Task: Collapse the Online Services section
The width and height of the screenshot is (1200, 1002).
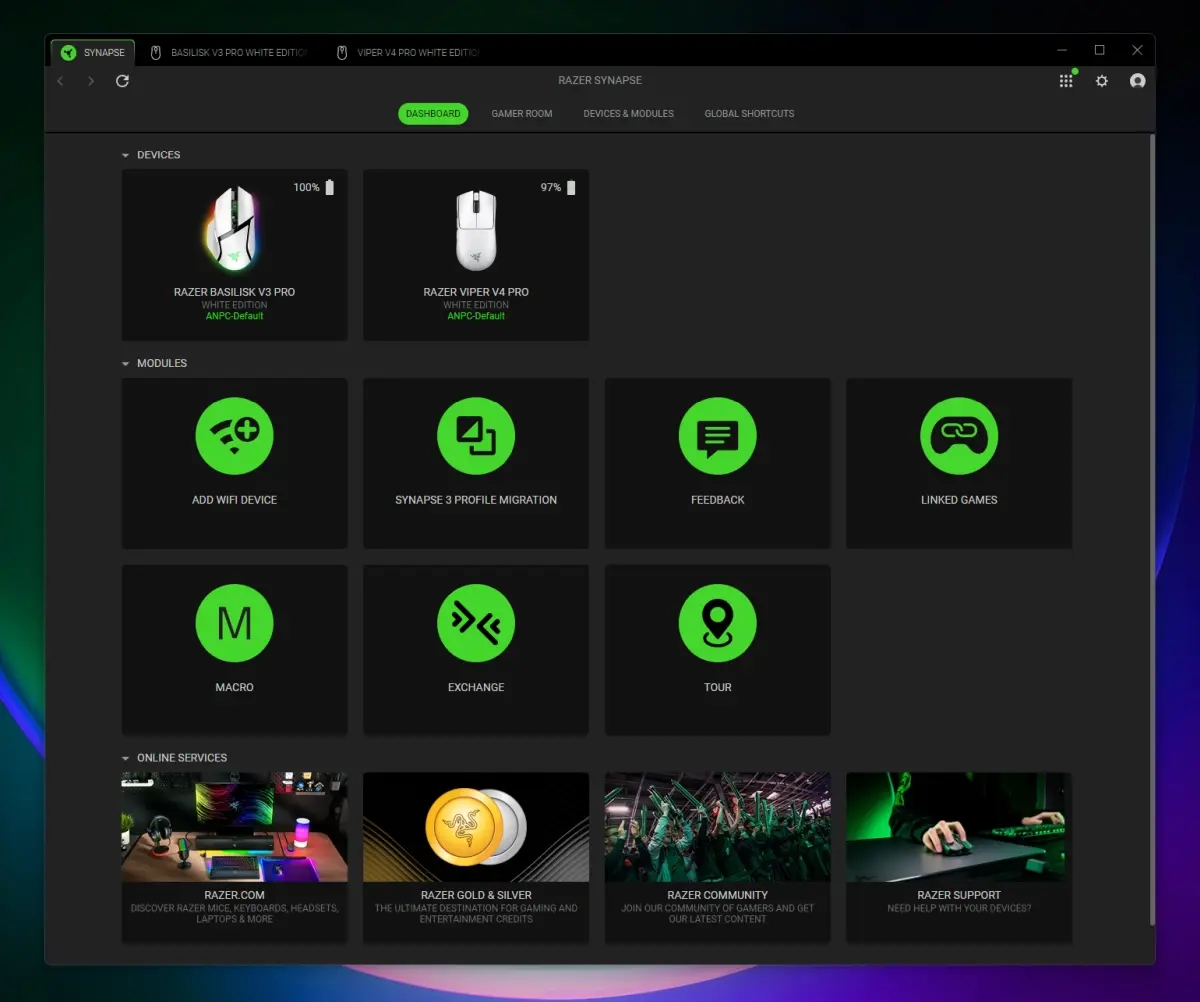Action: click(125, 758)
